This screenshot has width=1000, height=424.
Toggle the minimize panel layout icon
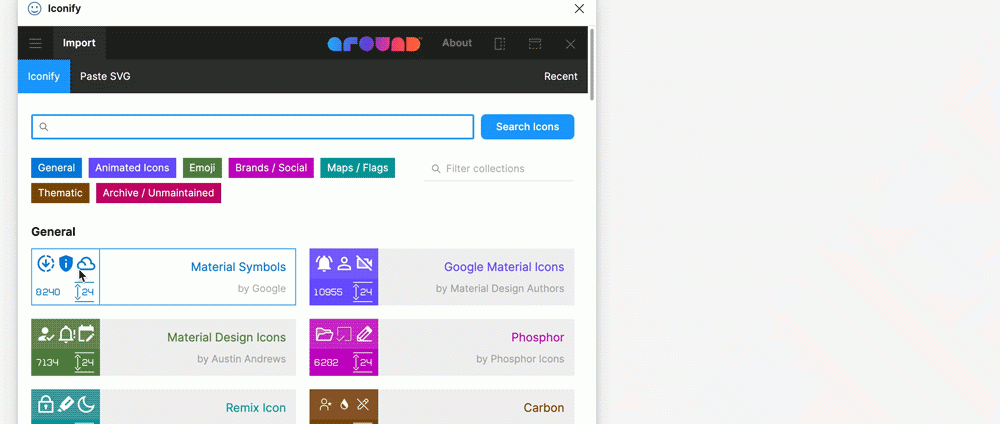(x=535, y=43)
